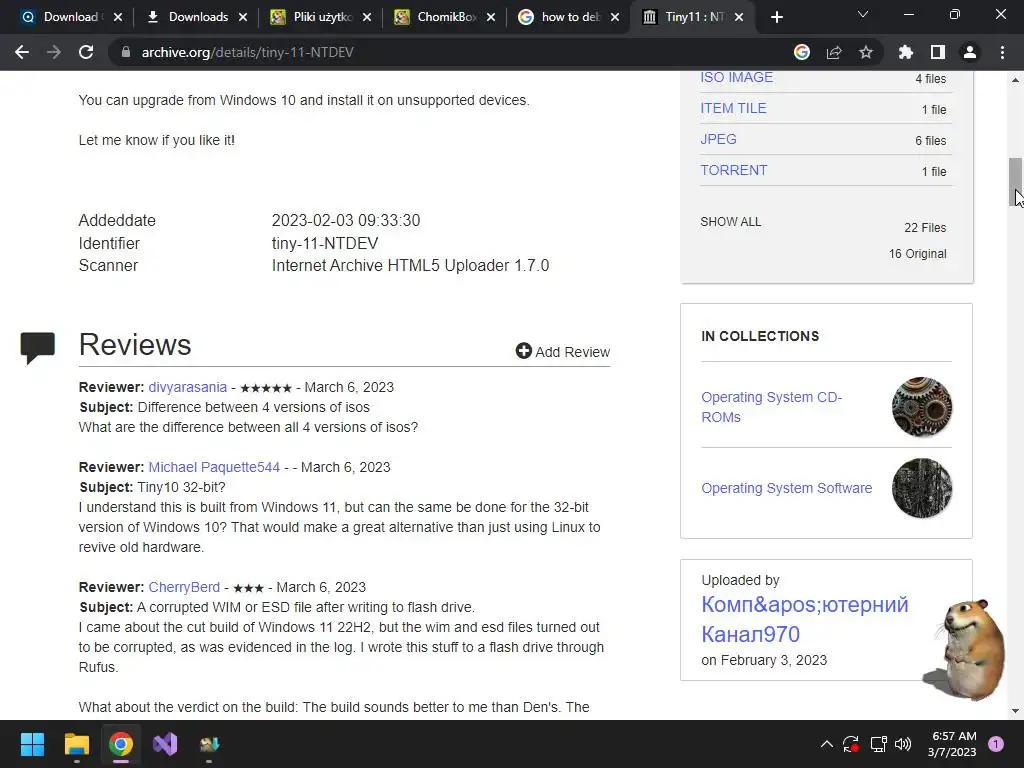Click the scrollbar up arrow

click(x=1015, y=80)
